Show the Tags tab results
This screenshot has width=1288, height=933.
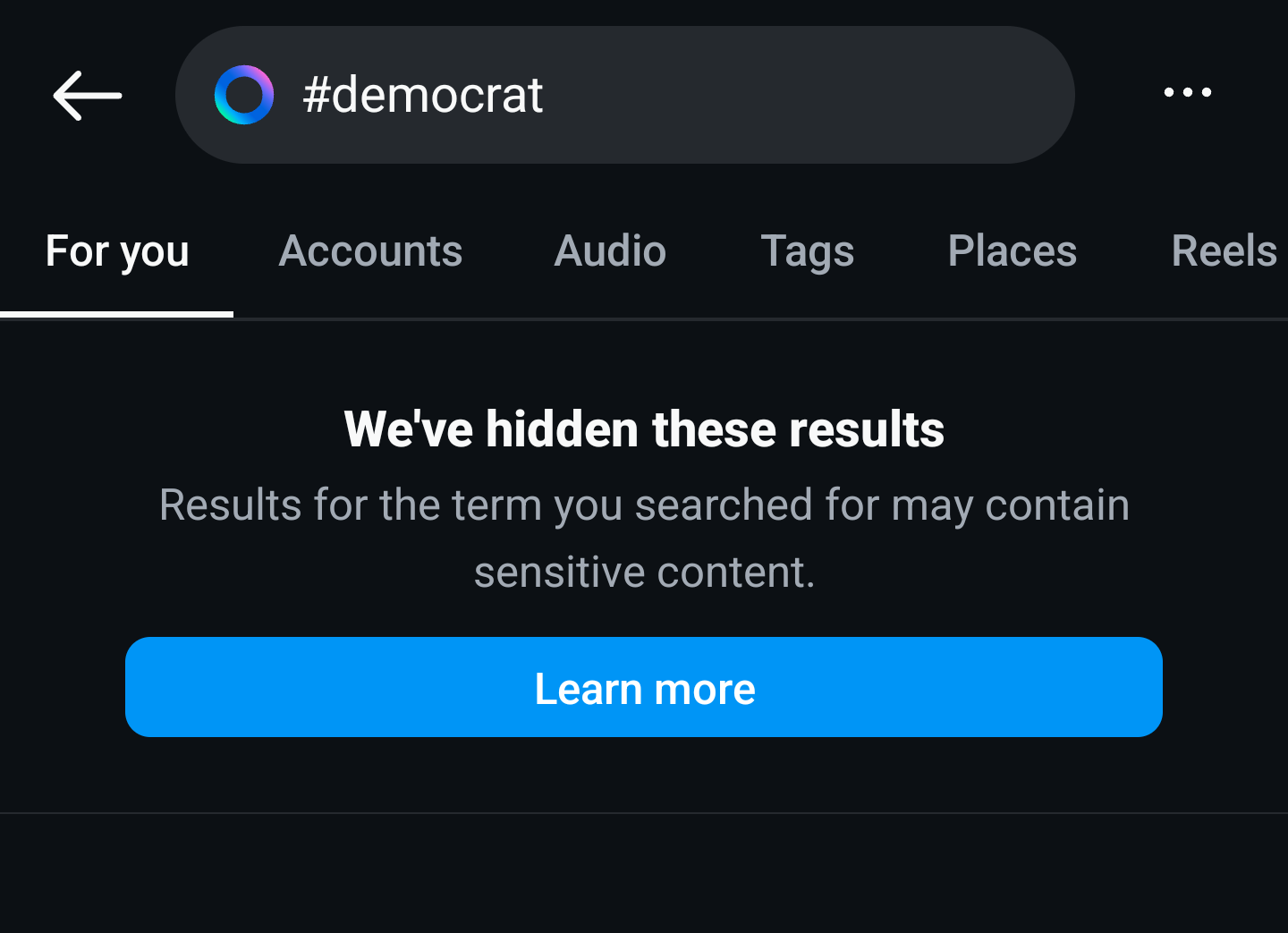pos(808,251)
